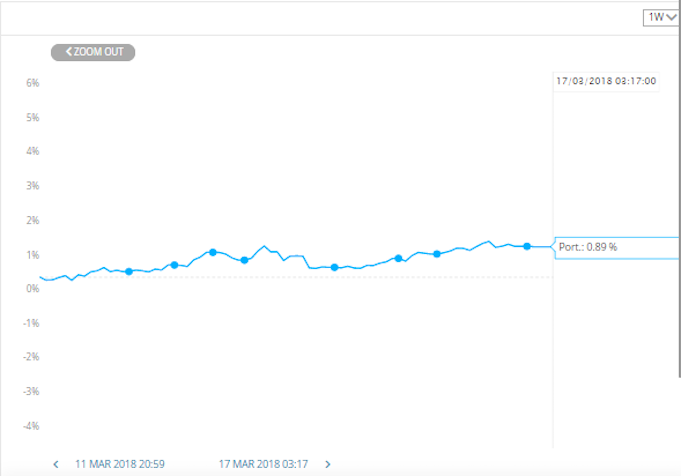Go to next period with right arrow
The image size is (681, 476).
pos(328,464)
